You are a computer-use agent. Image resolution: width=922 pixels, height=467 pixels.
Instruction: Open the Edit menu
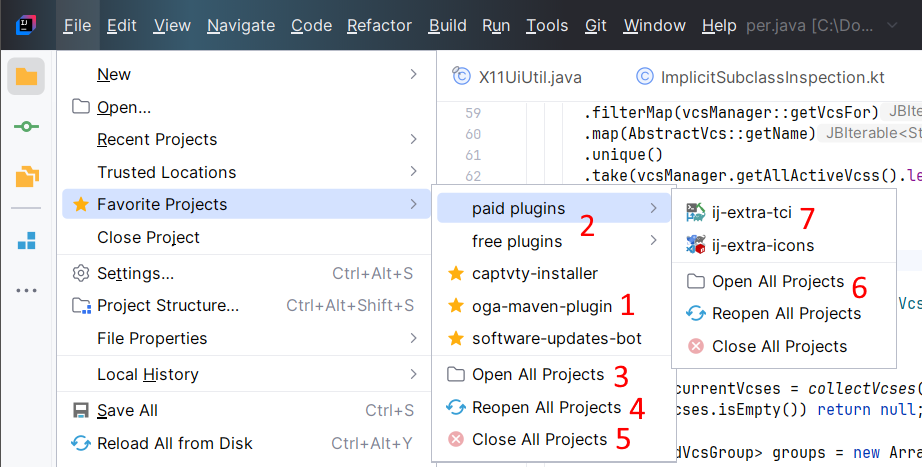point(122,25)
